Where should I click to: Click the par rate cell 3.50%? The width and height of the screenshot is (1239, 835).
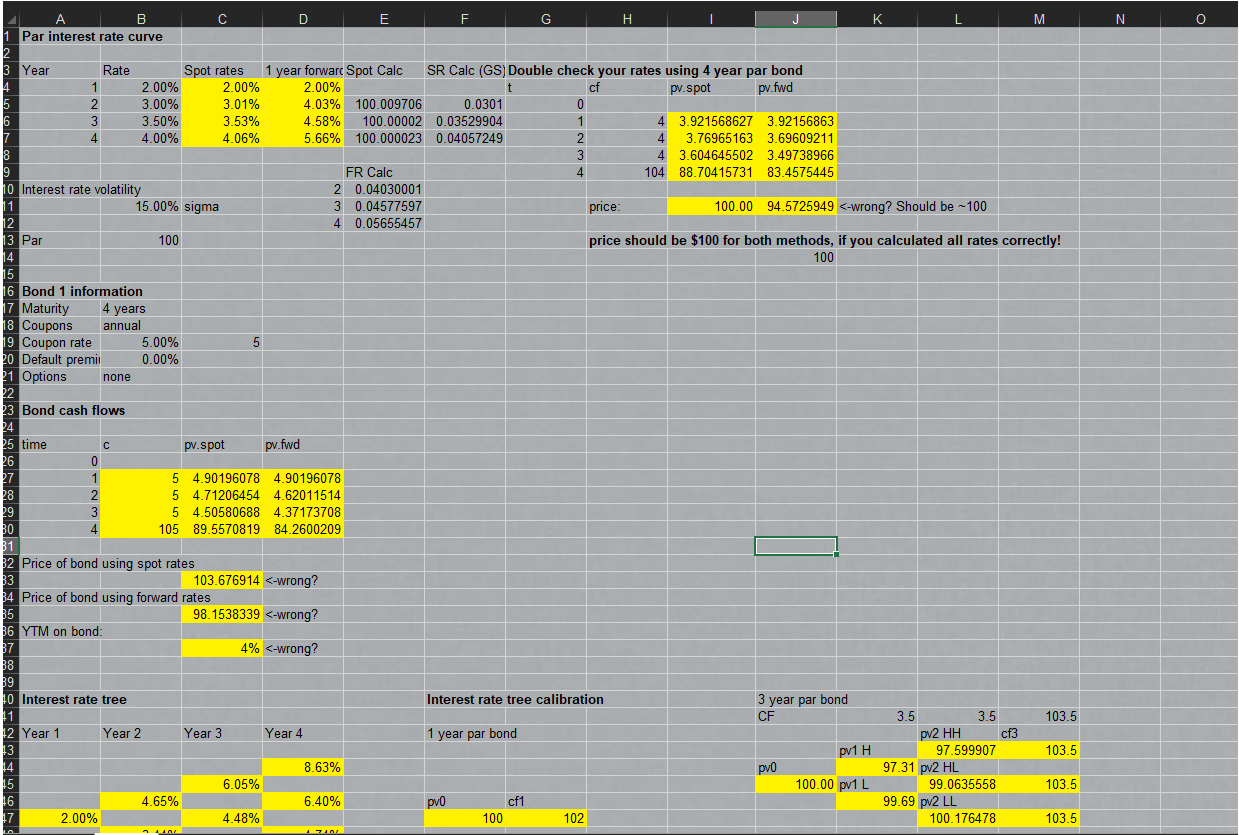coord(141,121)
